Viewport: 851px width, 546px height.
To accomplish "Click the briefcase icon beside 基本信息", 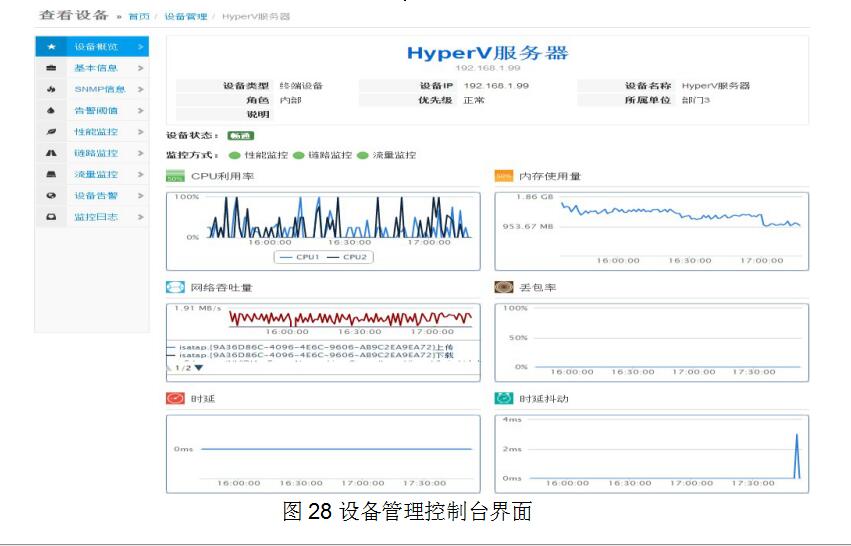I will pyautogui.click(x=51, y=68).
